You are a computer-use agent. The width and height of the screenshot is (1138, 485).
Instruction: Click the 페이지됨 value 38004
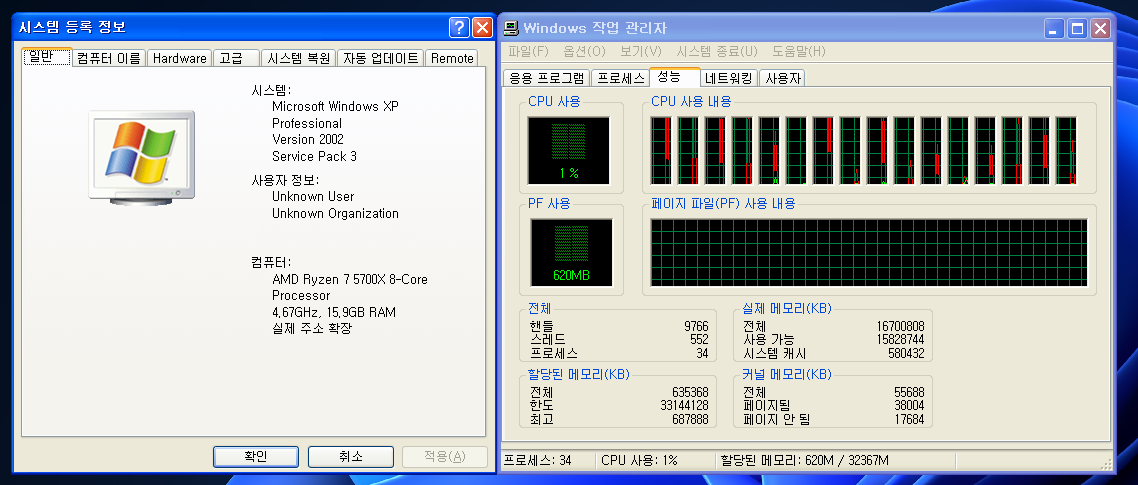pos(909,405)
